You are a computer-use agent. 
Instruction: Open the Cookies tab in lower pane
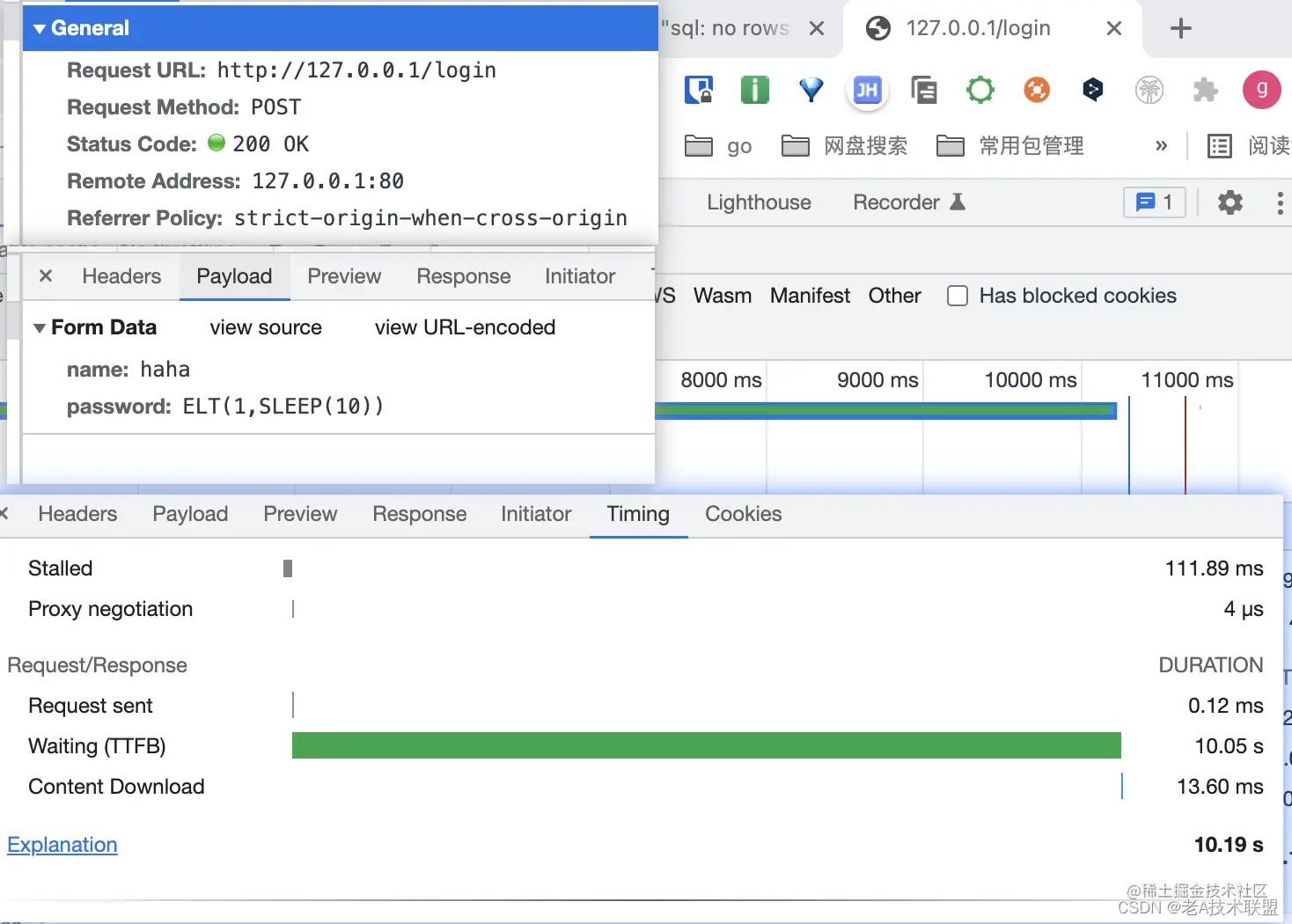(x=744, y=514)
